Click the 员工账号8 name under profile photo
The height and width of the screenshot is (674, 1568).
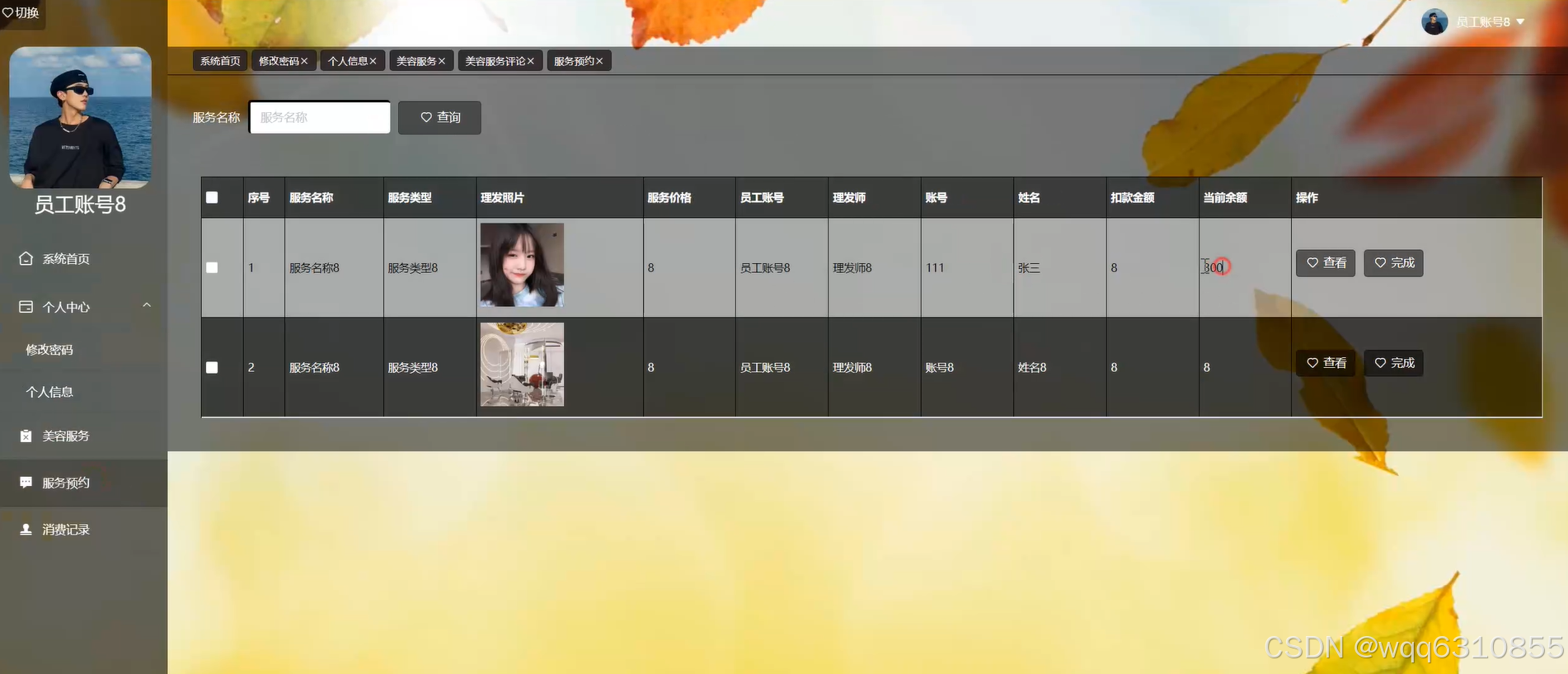pyautogui.click(x=80, y=205)
